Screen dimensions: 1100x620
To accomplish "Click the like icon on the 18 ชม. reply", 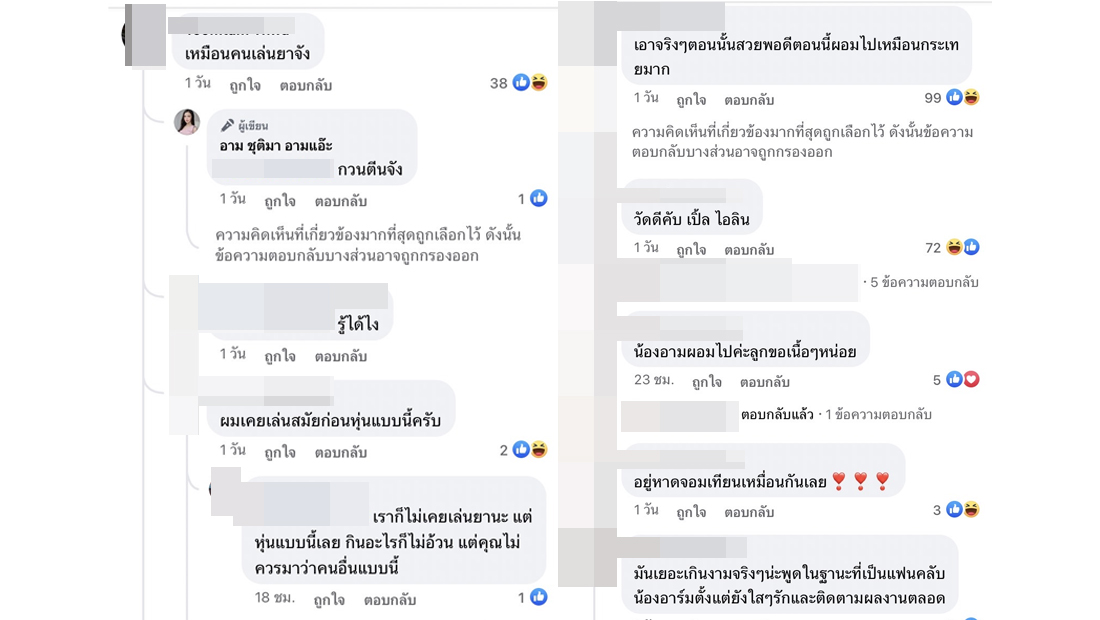I will (539, 597).
